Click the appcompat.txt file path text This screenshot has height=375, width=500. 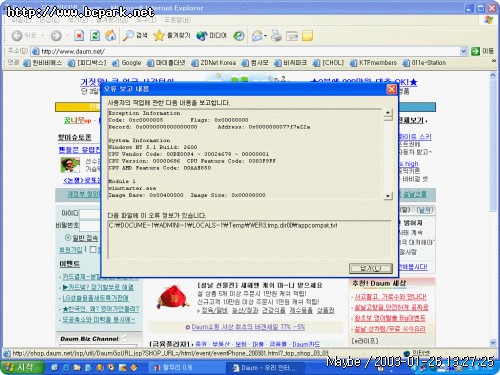[223, 225]
